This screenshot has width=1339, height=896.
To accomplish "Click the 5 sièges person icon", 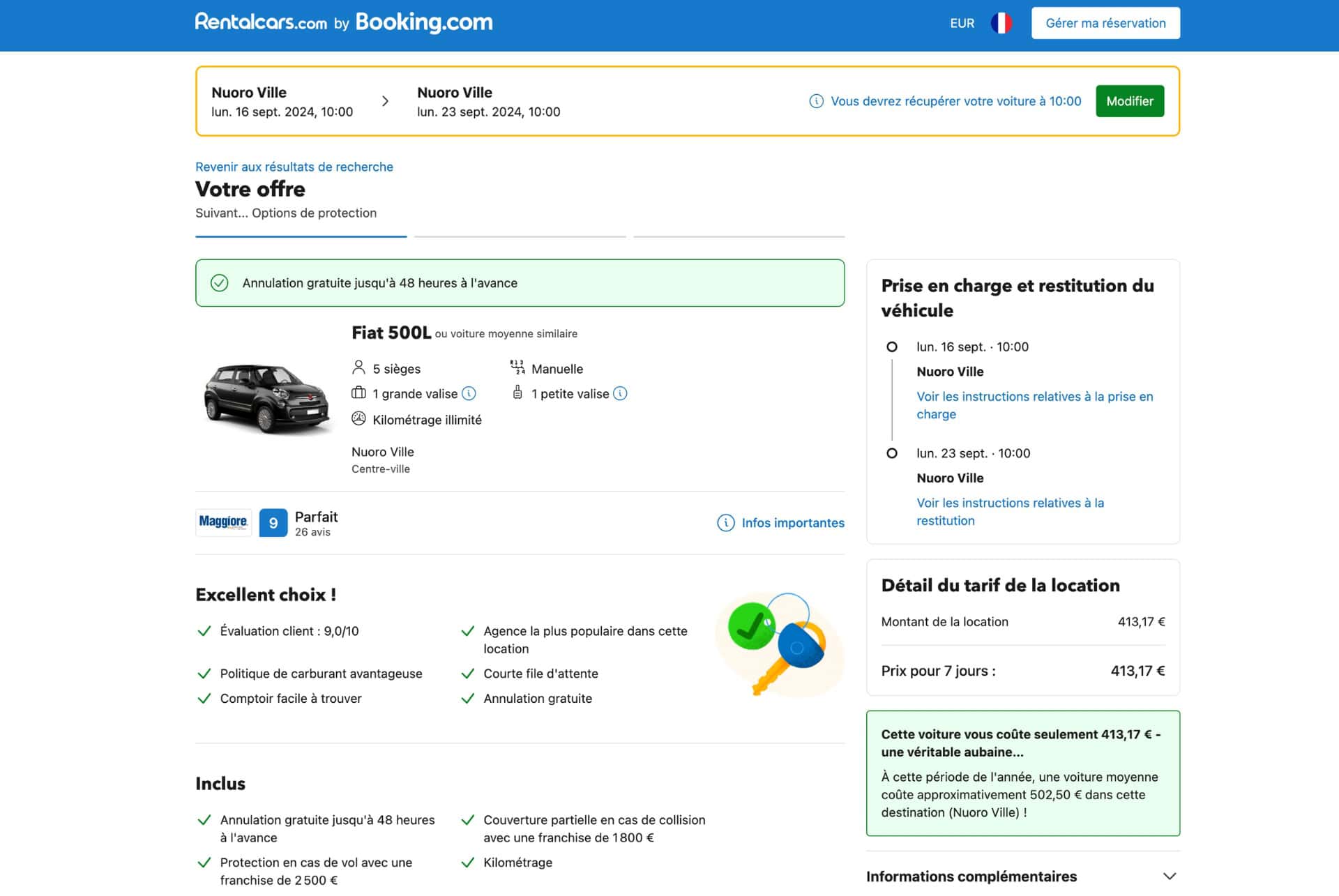I will 358,367.
